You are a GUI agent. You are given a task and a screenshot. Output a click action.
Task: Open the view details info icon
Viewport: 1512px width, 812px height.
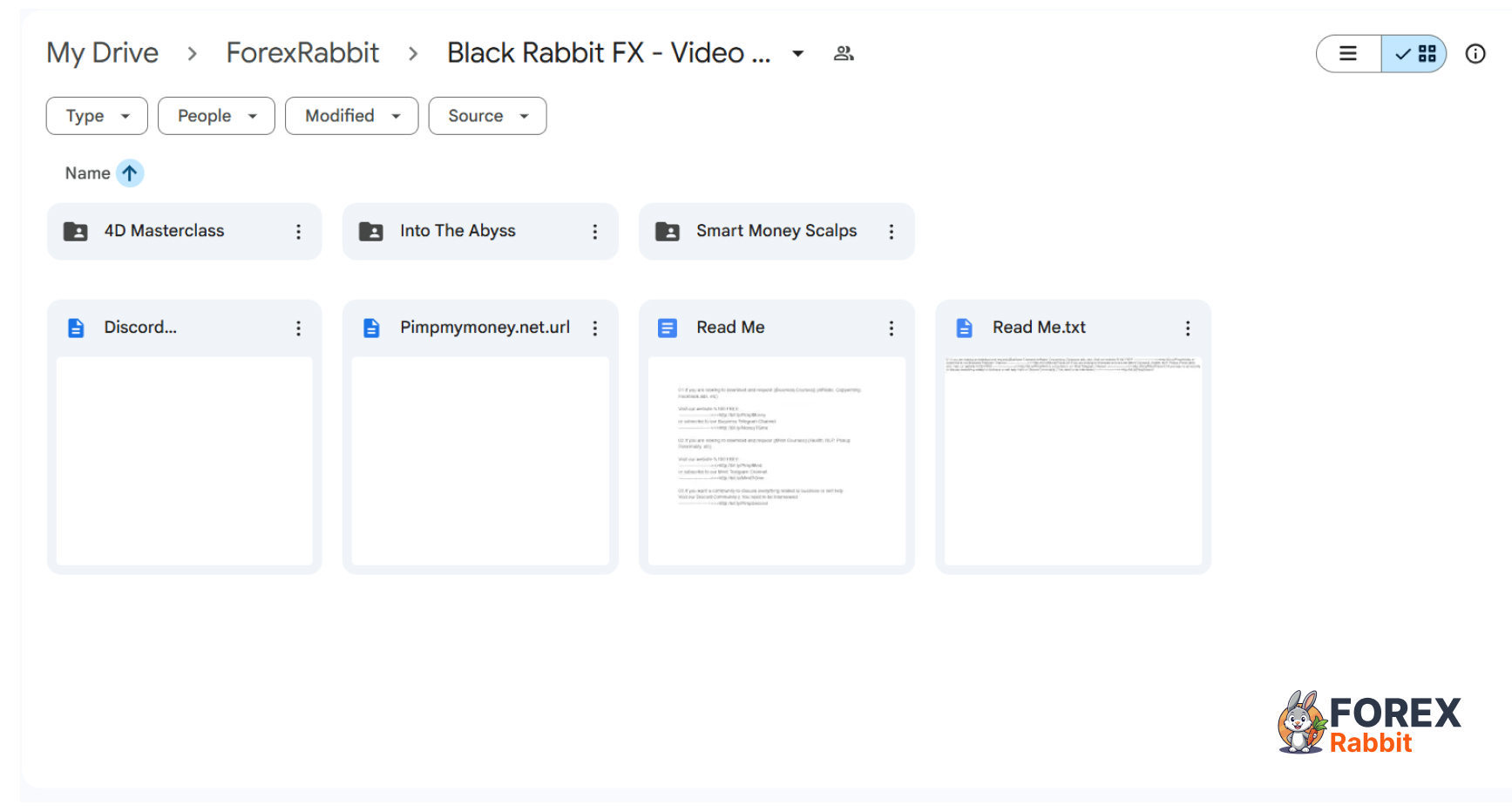[1475, 54]
